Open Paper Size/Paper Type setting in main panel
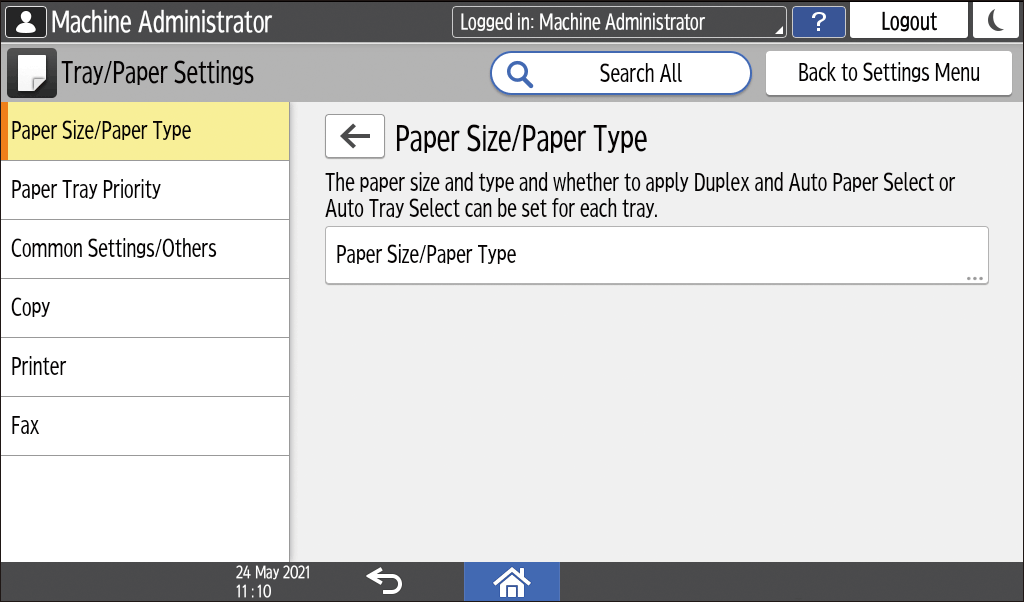 [x=656, y=255]
